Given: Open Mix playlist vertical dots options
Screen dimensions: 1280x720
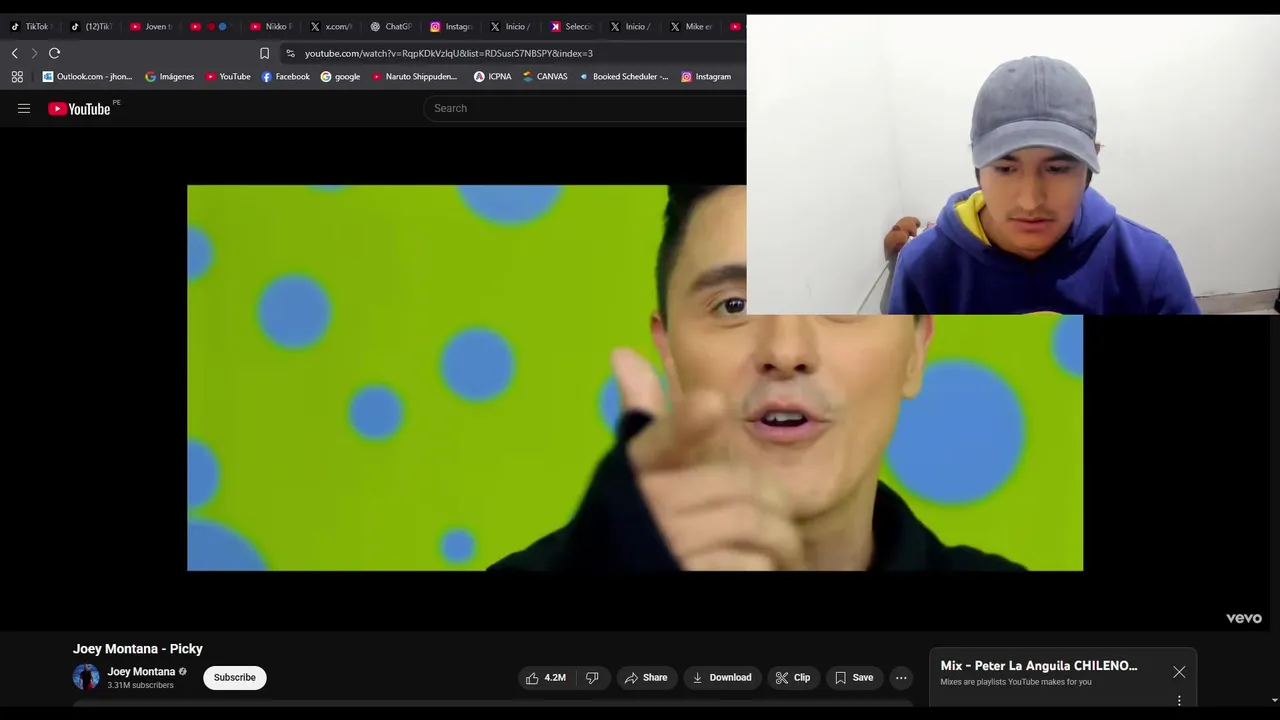Looking at the screenshot, I should coord(1179,700).
